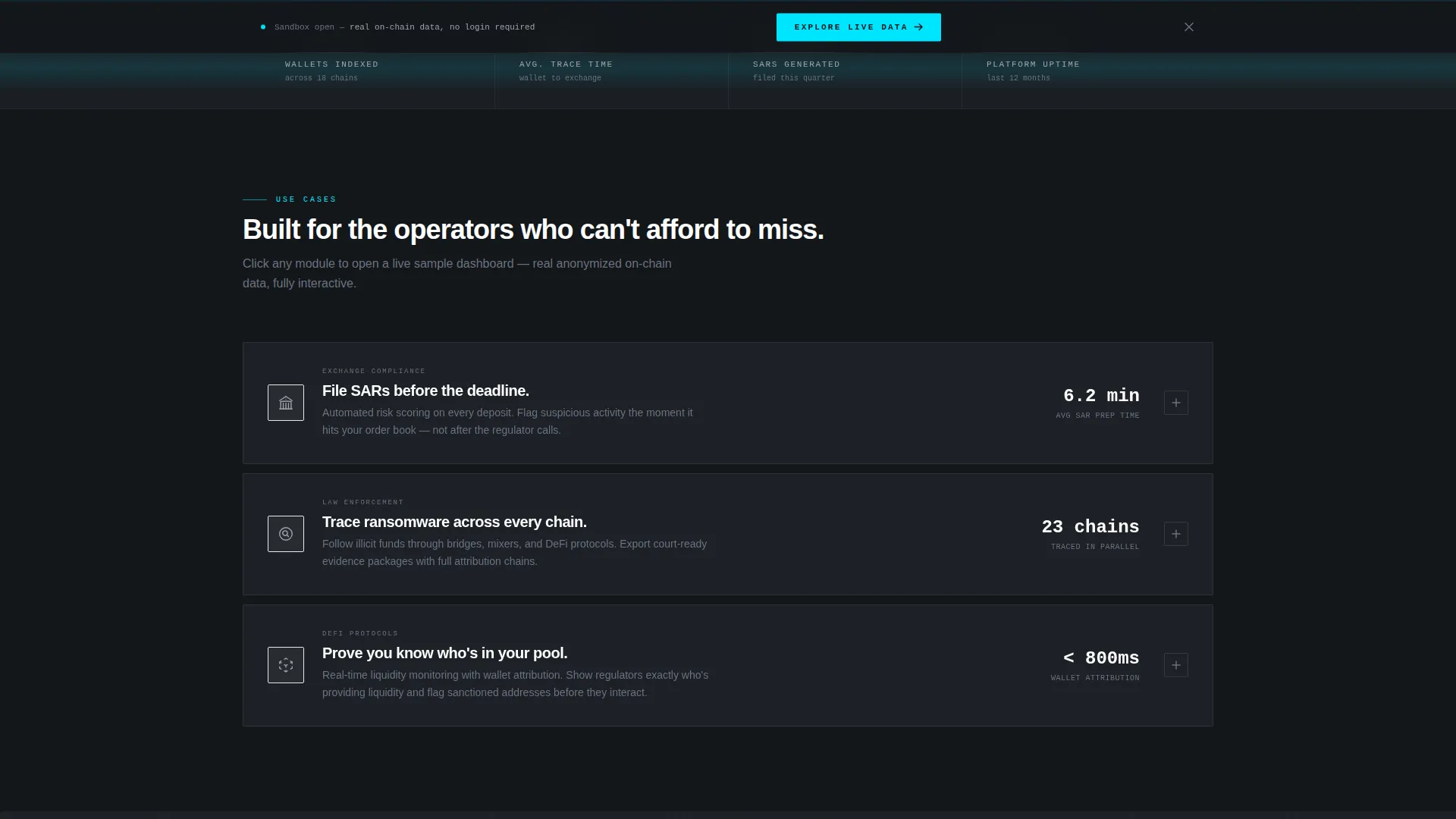Click the Wallet Attribution caption
Viewport: 1456px width, 819px height.
[x=1095, y=678]
